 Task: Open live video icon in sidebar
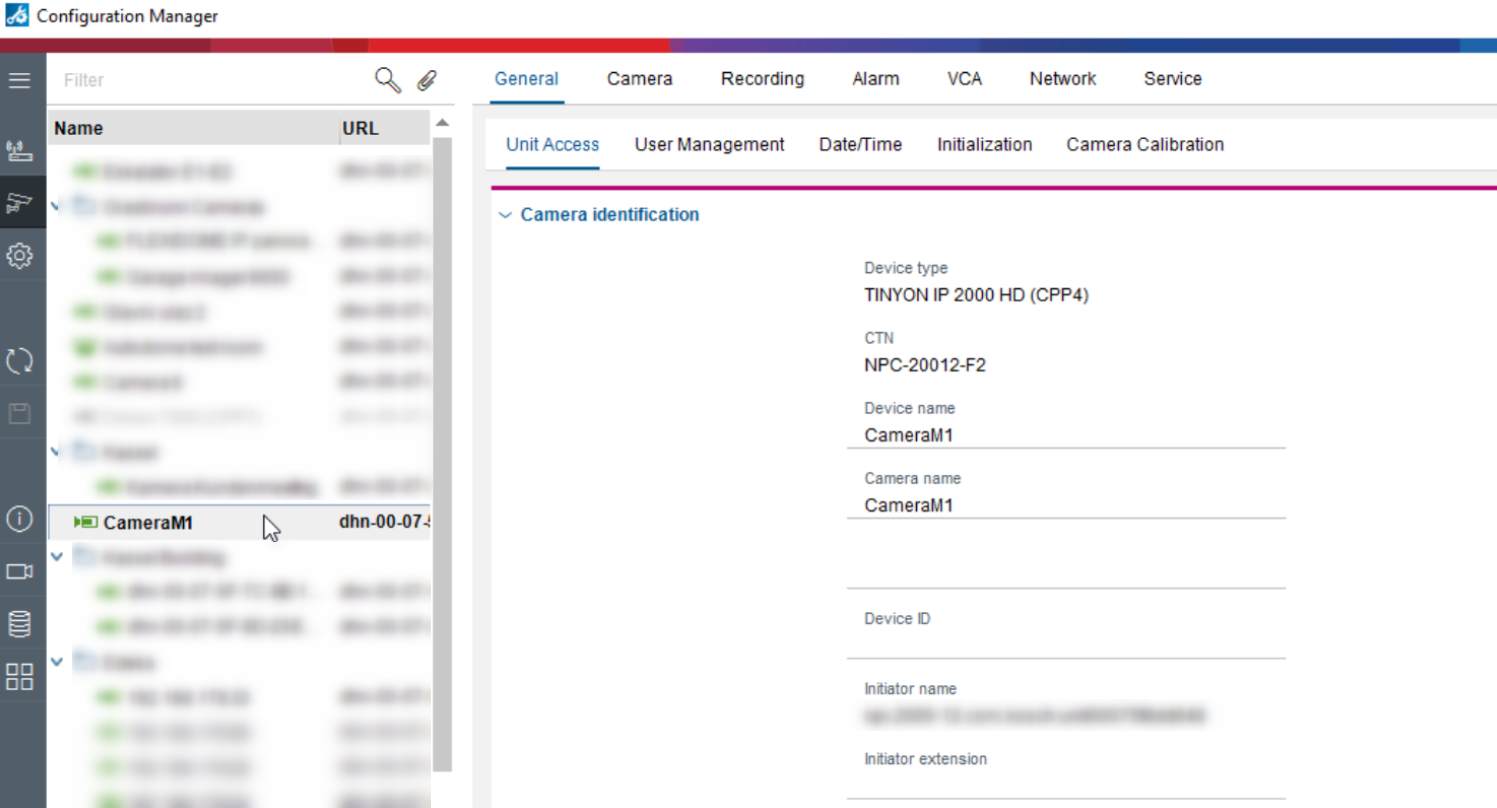click(x=20, y=571)
